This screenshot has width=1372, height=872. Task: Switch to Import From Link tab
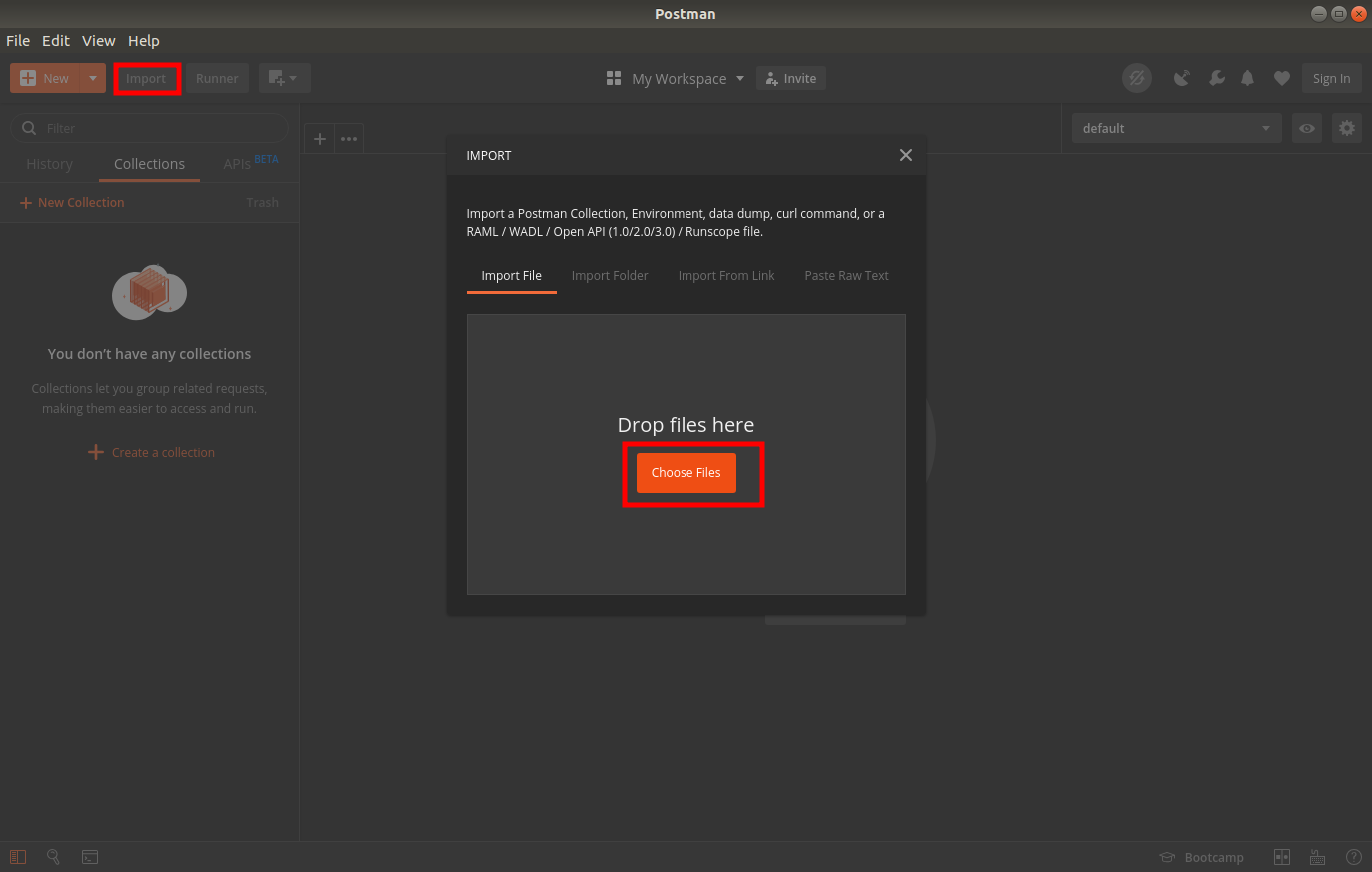pyautogui.click(x=726, y=276)
